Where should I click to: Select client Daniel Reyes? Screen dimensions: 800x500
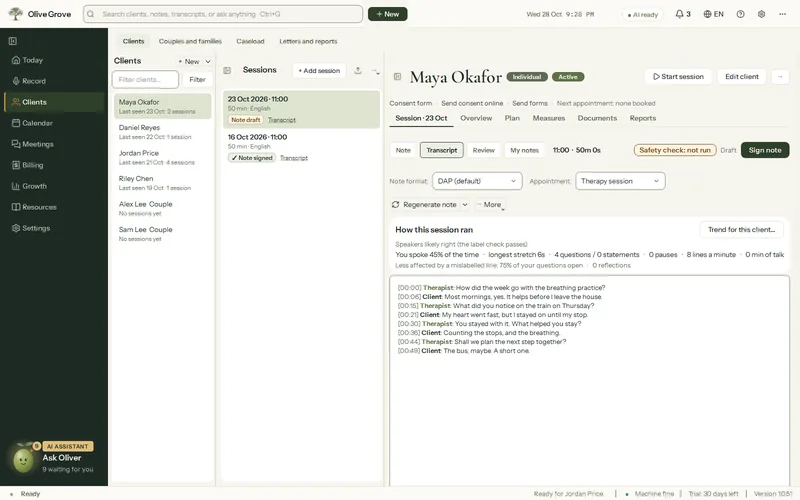click(162, 132)
